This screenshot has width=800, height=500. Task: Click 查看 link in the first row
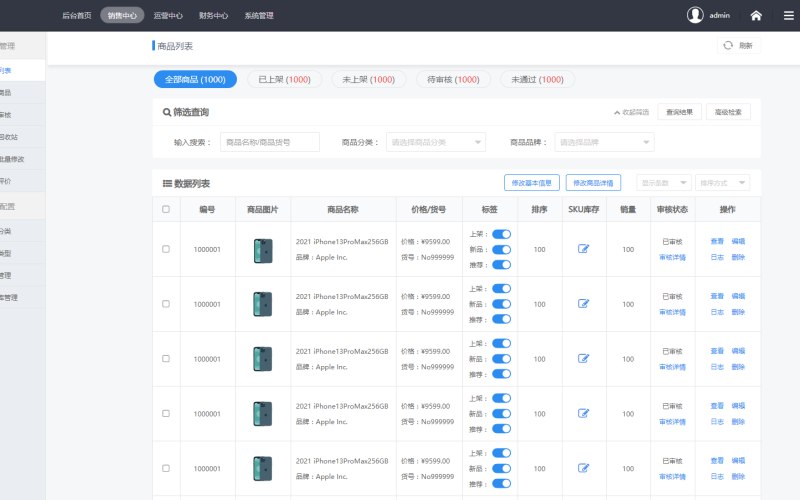(x=717, y=241)
